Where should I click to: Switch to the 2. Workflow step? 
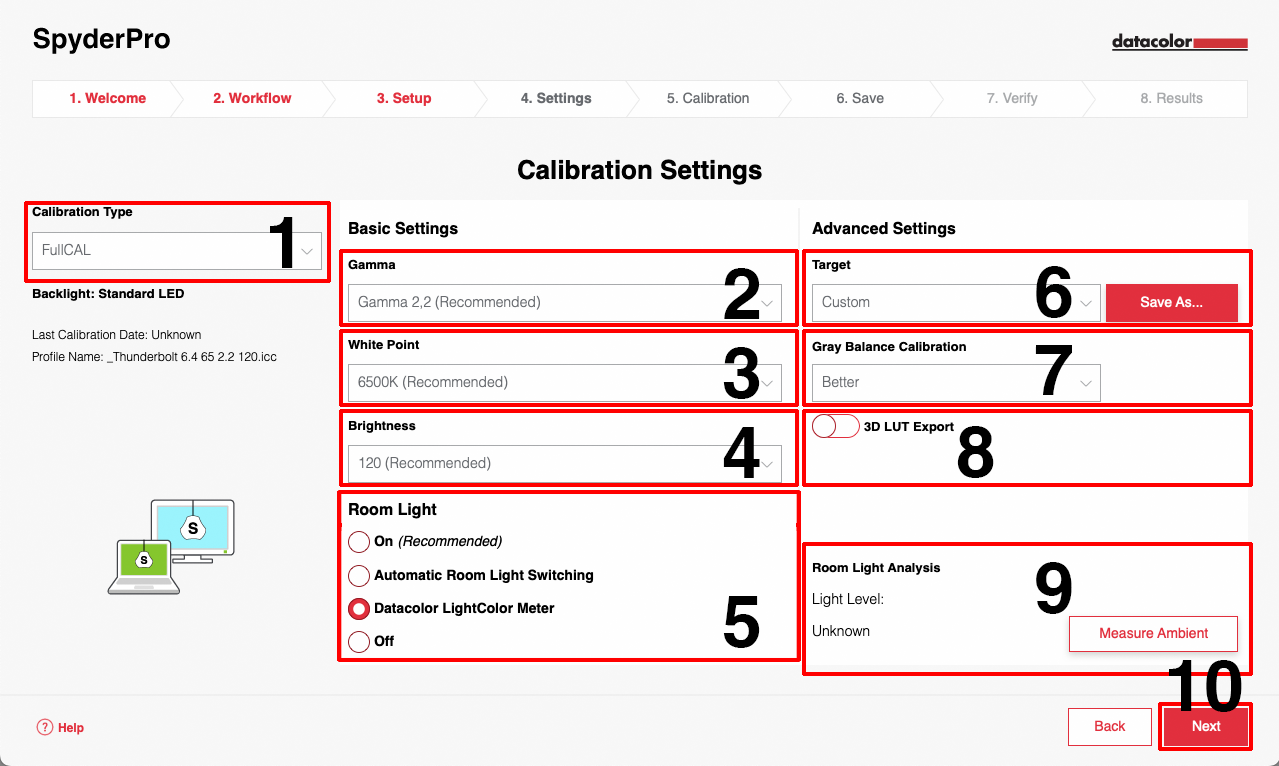tap(252, 98)
